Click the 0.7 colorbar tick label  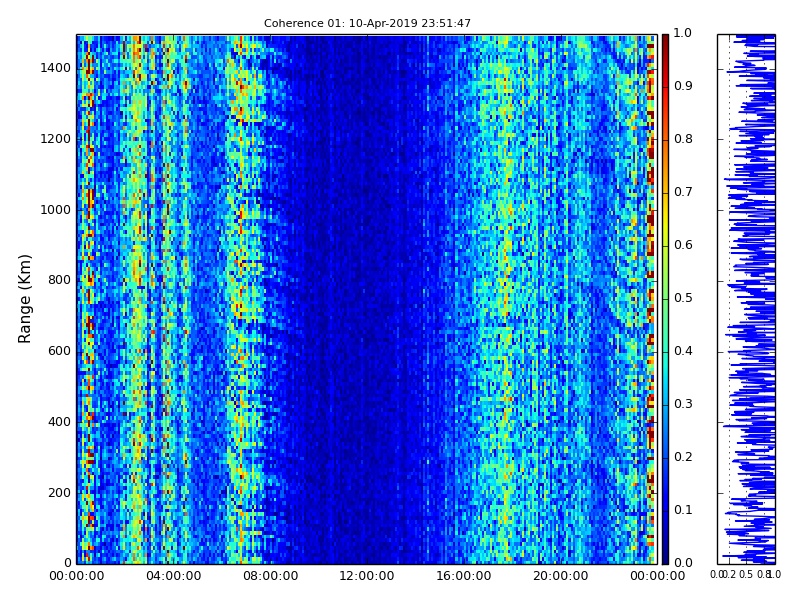coord(683,192)
